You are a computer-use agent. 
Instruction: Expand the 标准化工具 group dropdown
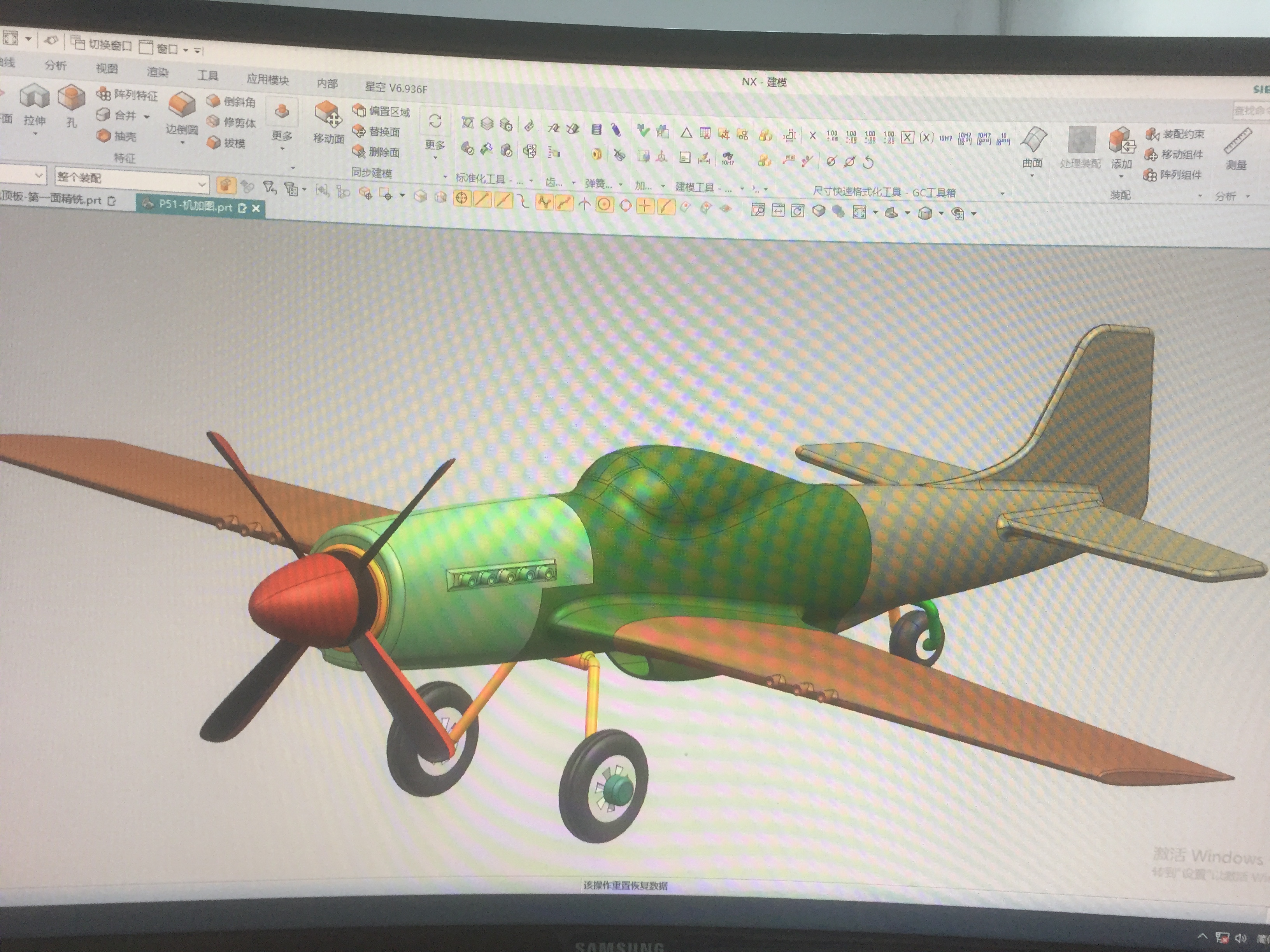[x=531, y=181]
